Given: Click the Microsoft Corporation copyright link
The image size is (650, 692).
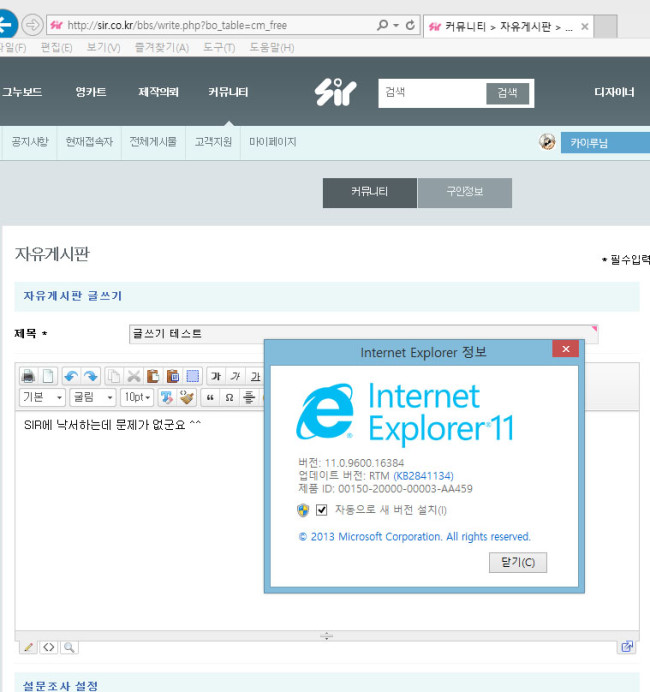Looking at the screenshot, I should (414, 537).
